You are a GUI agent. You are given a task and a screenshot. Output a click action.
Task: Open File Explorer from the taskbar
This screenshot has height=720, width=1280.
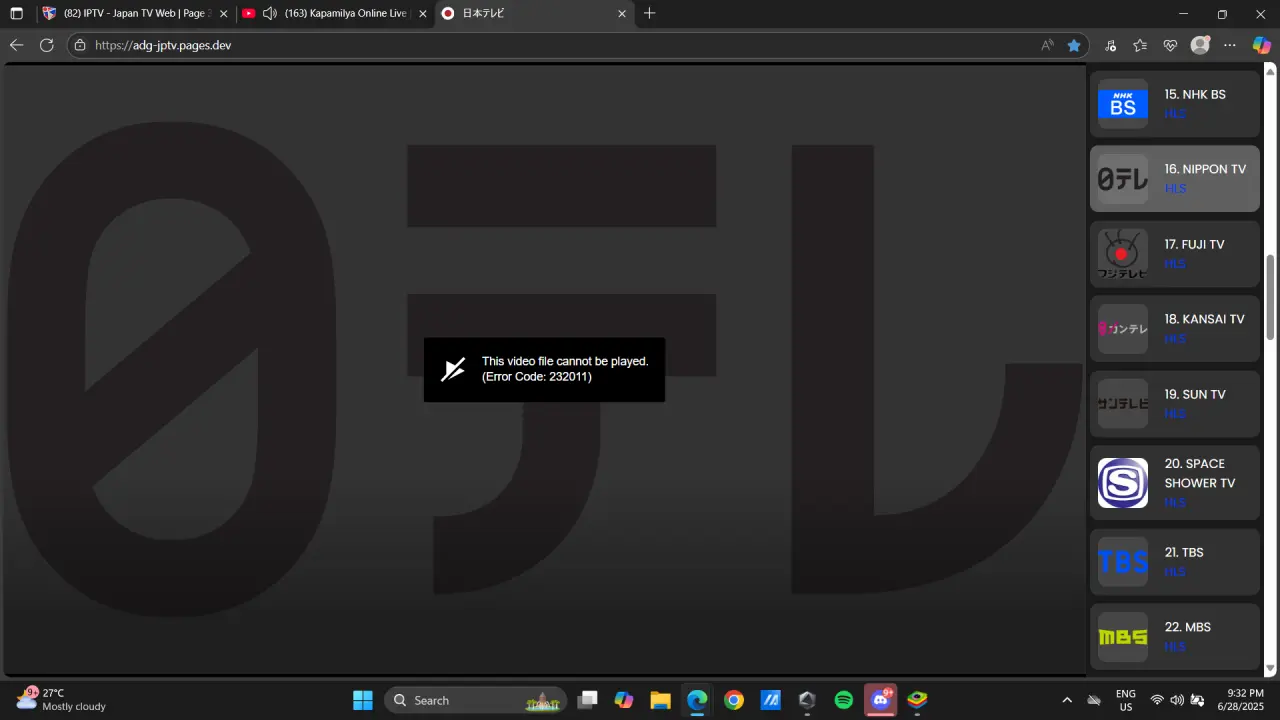tap(660, 700)
